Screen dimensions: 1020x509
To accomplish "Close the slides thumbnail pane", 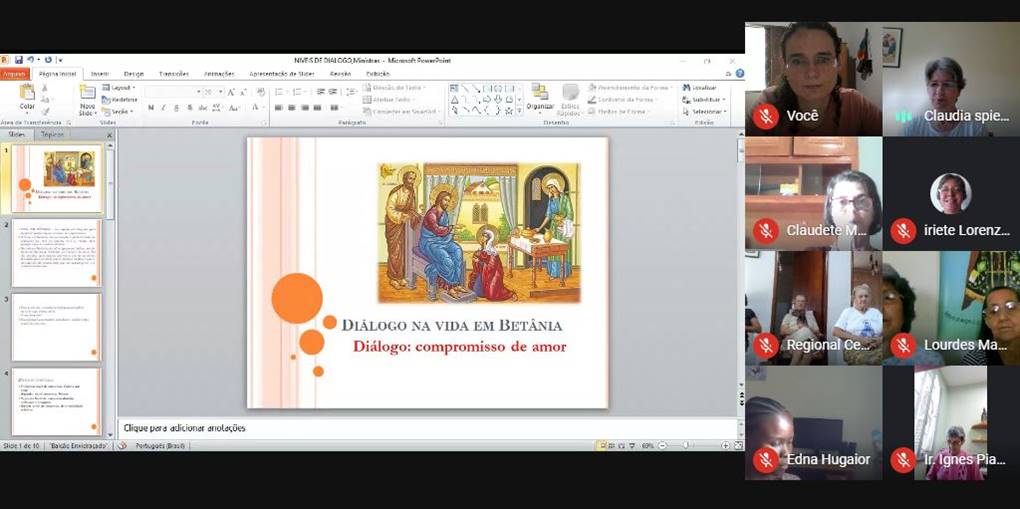I will pos(109,135).
